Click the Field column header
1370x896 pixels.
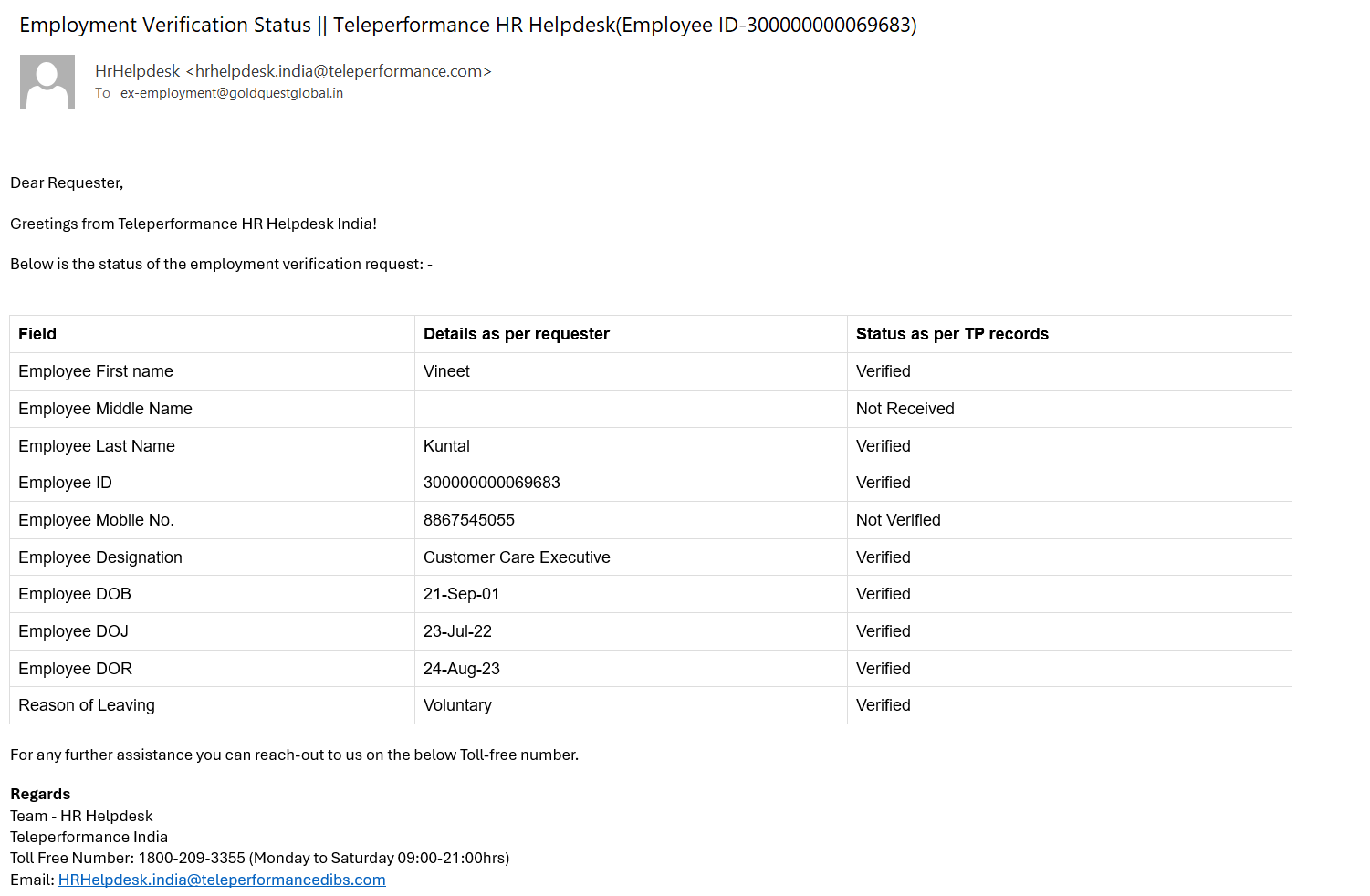coord(37,334)
